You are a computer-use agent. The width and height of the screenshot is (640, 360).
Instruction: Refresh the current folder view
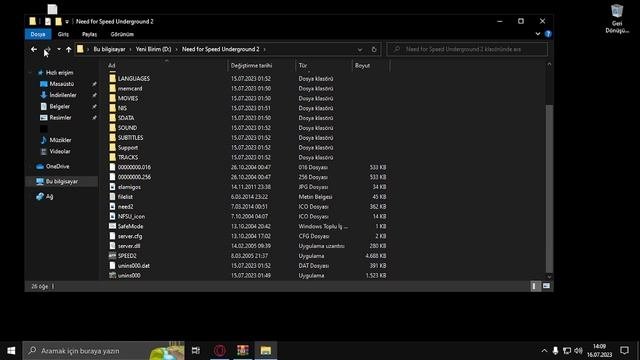point(374,49)
